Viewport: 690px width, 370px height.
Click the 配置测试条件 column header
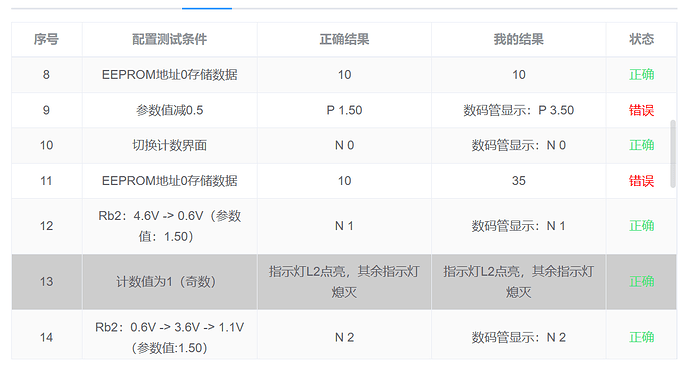(x=169, y=40)
